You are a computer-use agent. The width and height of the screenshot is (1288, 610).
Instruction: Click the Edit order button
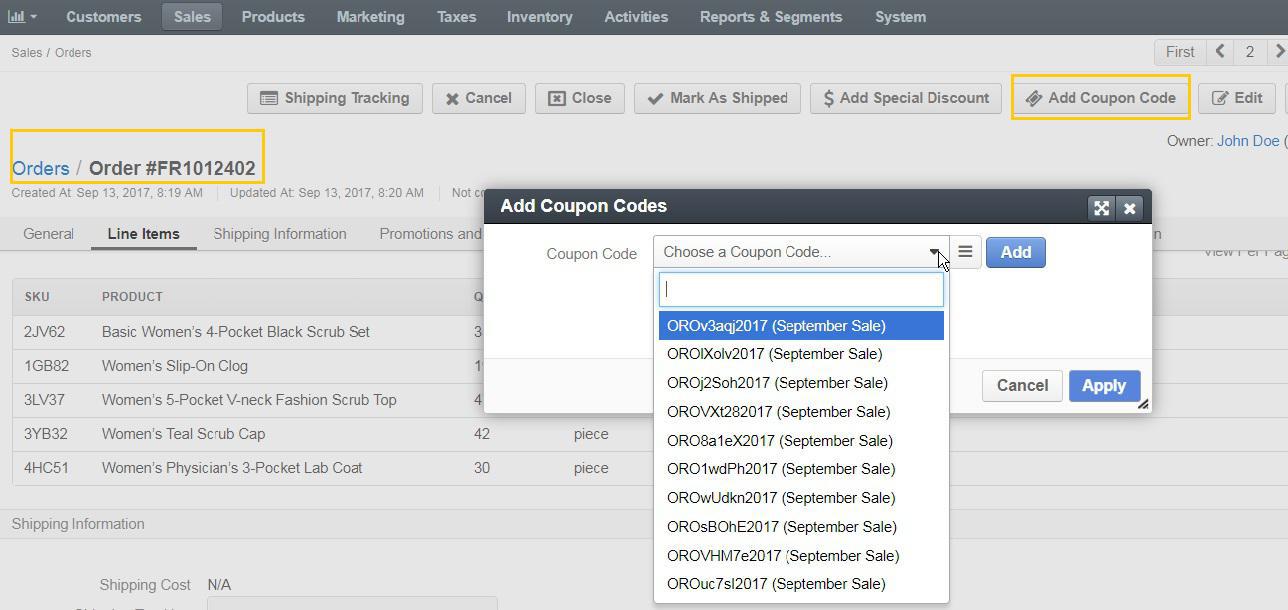pos(1237,98)
